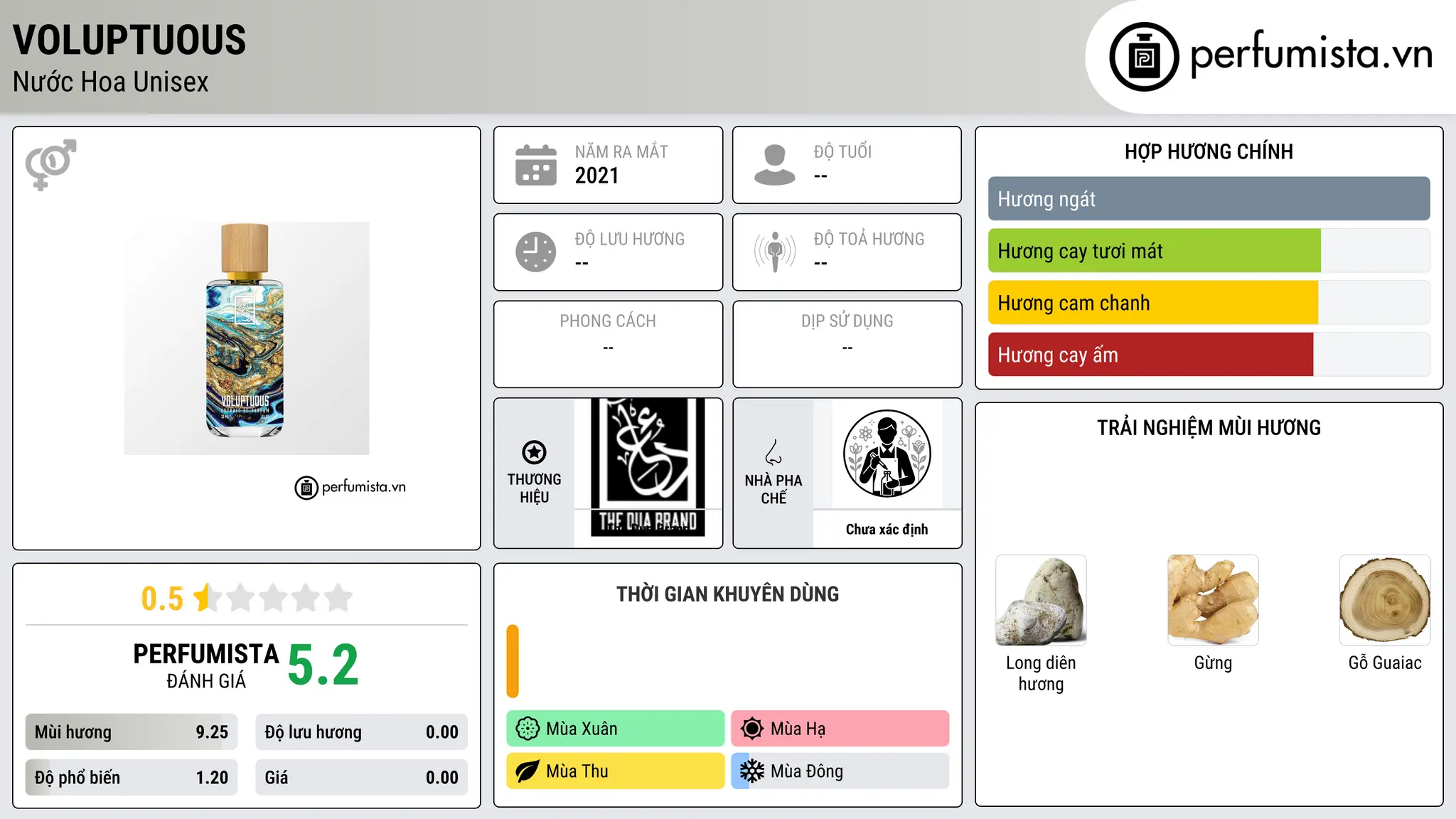The height and width of the screenshot is (819, 1456).
Task: Click the Chưa xác định perfumer name
Action: [887, 530]
